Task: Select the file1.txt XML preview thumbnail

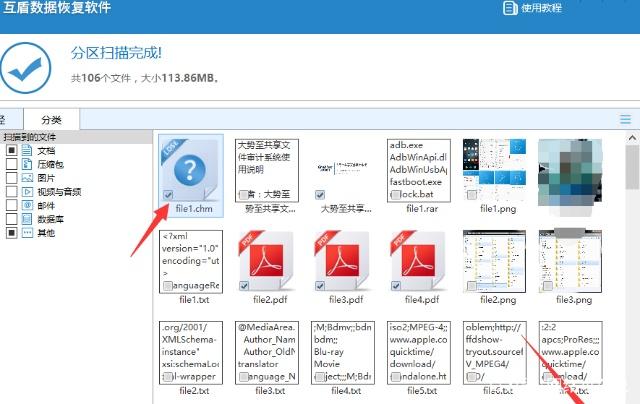Action: (191, 261)
